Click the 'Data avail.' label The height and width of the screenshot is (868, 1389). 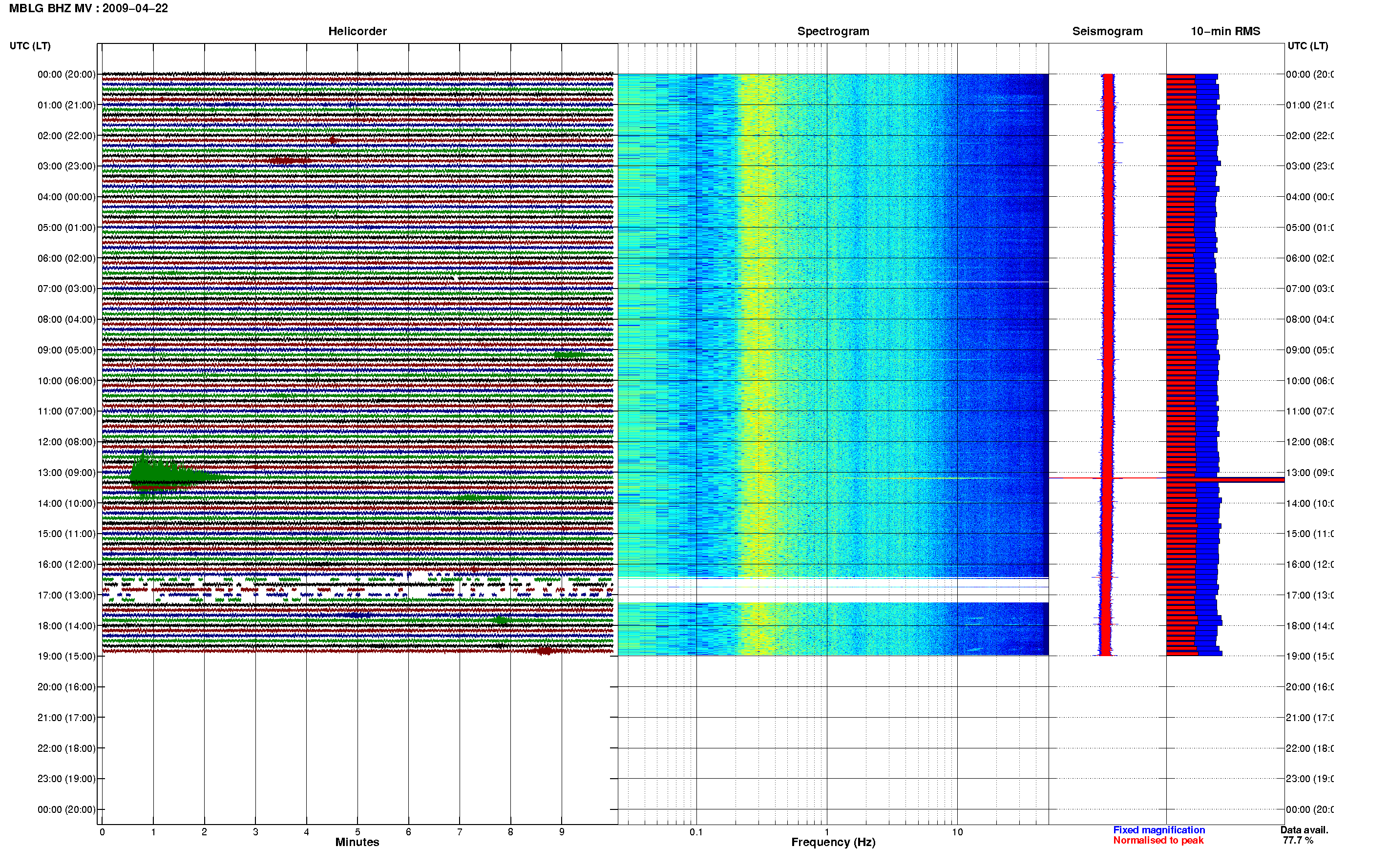pos(1304,830)
